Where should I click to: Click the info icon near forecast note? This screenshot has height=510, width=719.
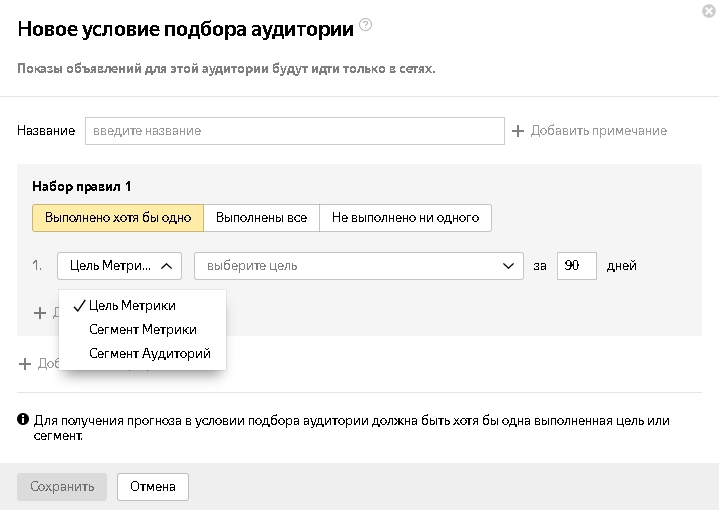click(x=23, y=419)
